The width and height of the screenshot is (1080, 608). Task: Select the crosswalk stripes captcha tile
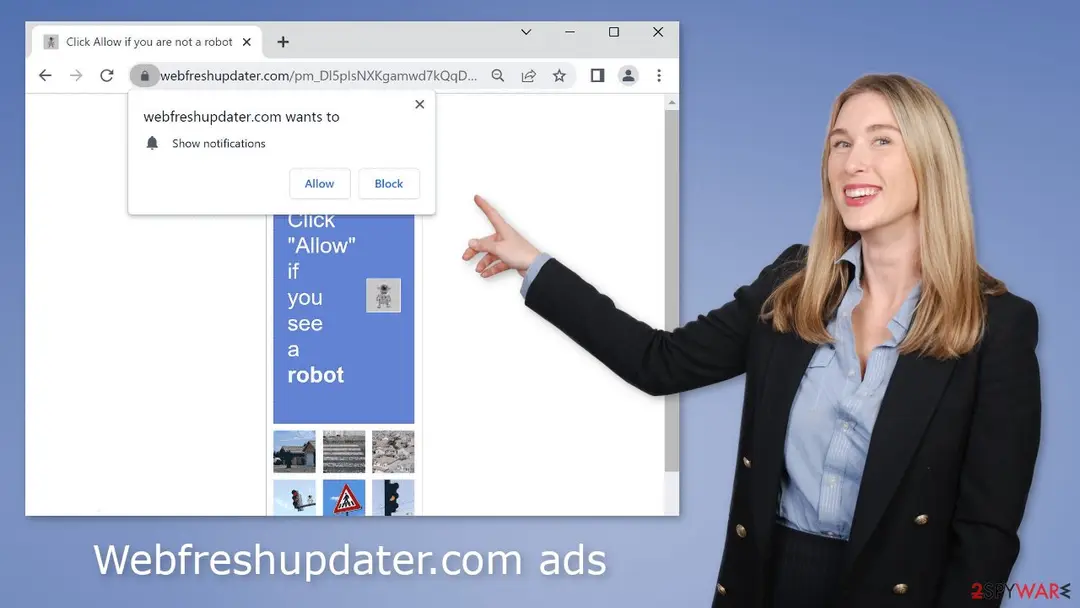pyautogui.click(x=344, y=452)
